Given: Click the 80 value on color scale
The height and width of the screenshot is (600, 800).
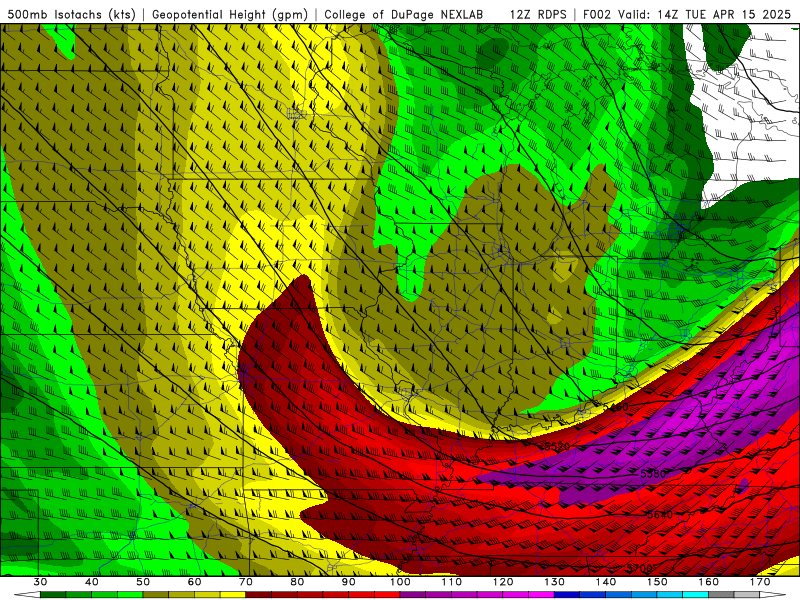Looking at the screenshot, I should [297, 582].
